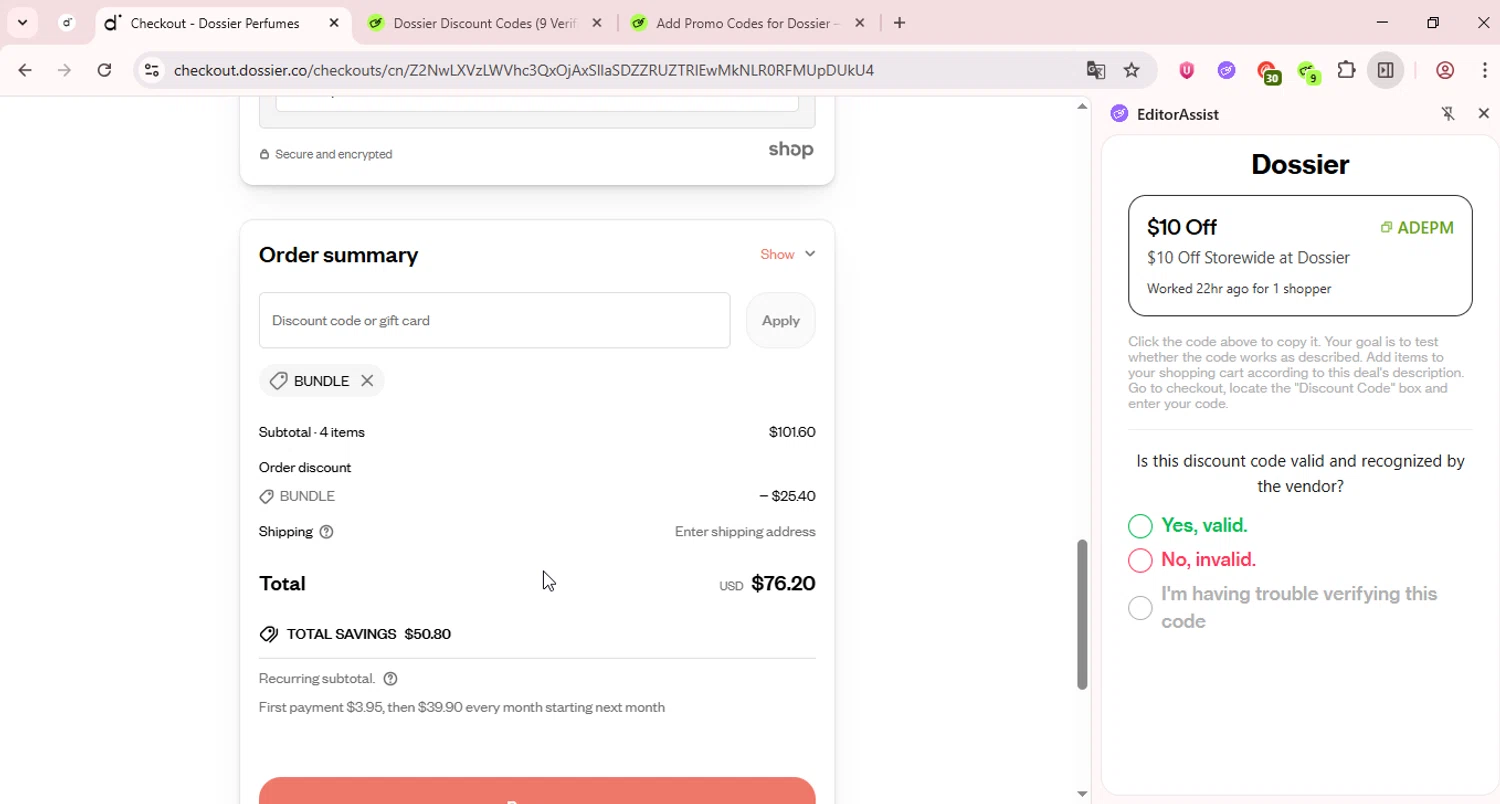Open the Chrome profile avatar
The height and width of the screenshot is (804, 1500).
point(1444,70)
